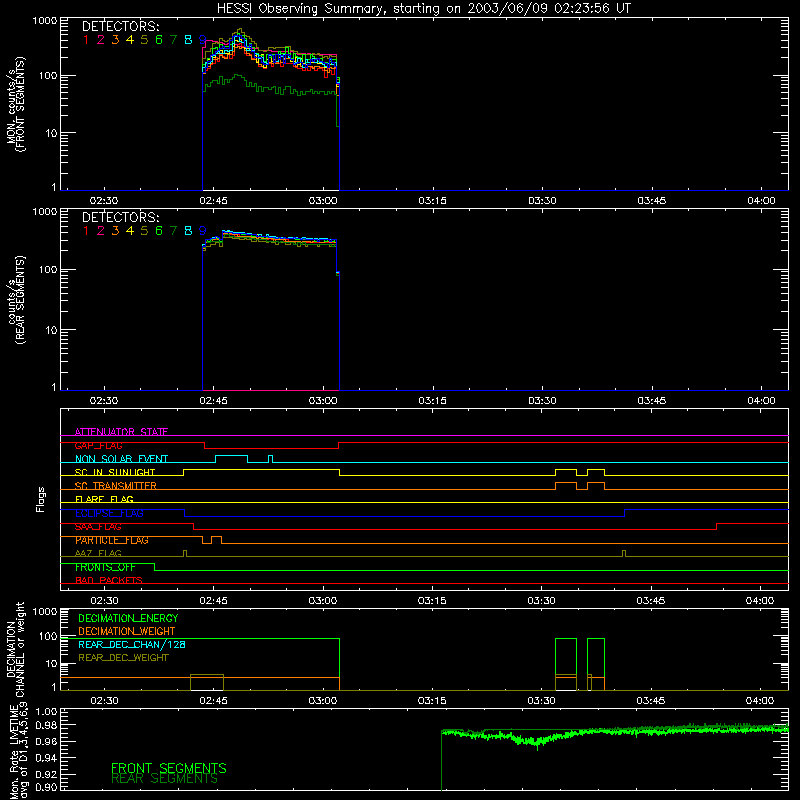This screenshot has height=800, width=800.
Task: Click the 100 y-axis label on decimation plot
Action: coord(48,636)
